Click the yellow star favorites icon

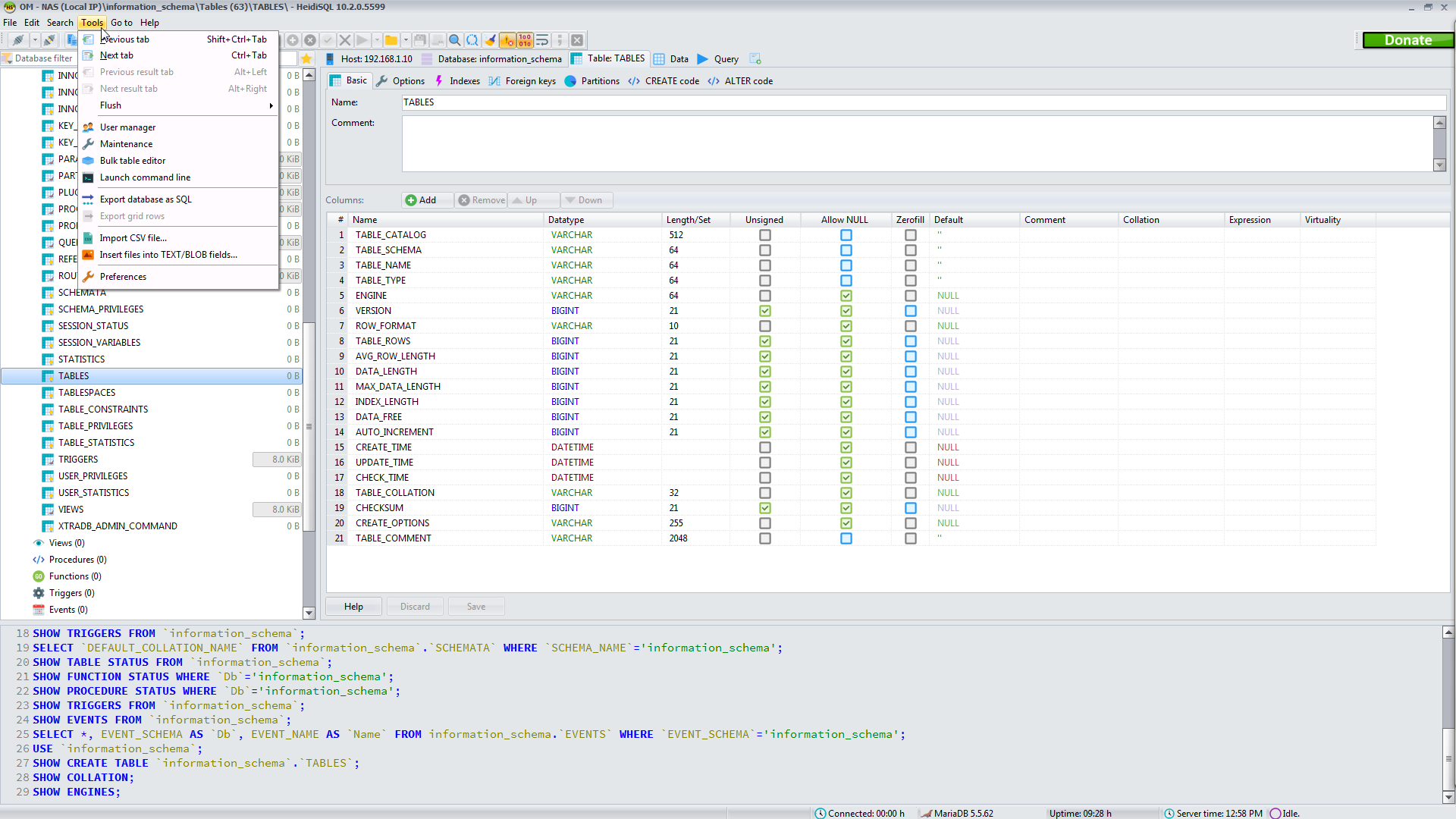coord(306,59)
